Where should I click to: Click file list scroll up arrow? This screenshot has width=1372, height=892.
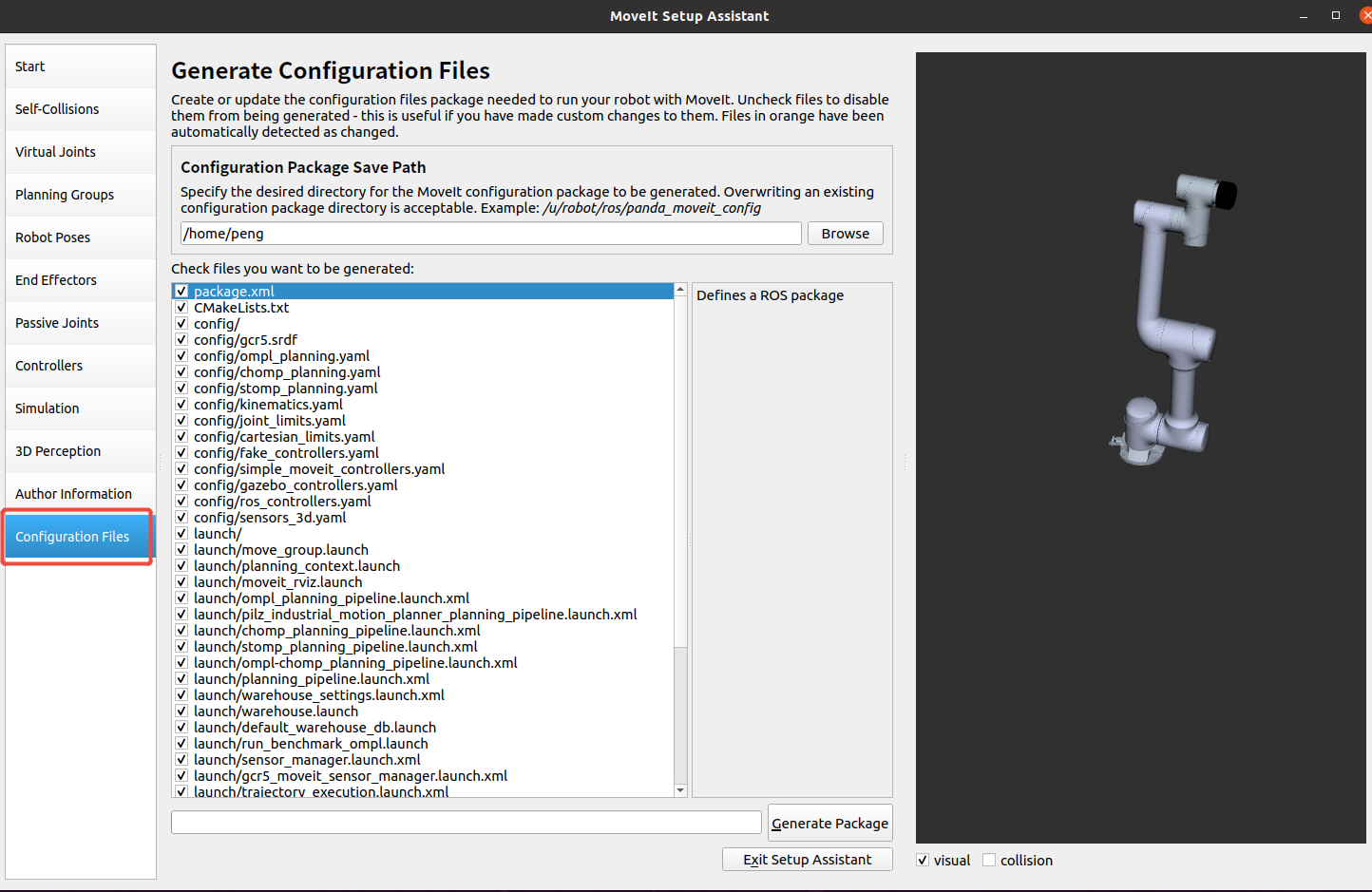pos(680,290)
